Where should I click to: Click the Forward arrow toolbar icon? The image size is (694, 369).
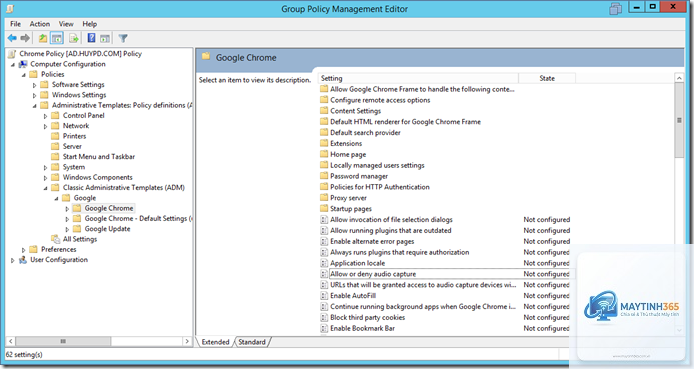pos(25,38)
